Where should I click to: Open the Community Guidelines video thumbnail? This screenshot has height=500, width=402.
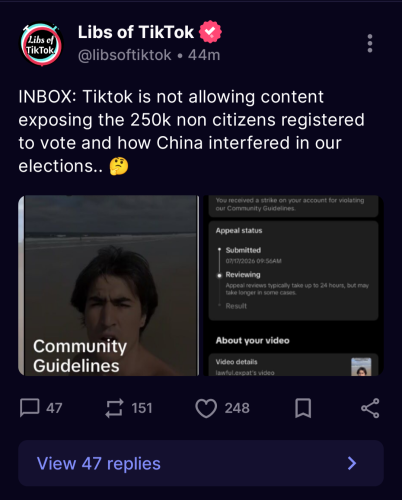tap(109, 285)
